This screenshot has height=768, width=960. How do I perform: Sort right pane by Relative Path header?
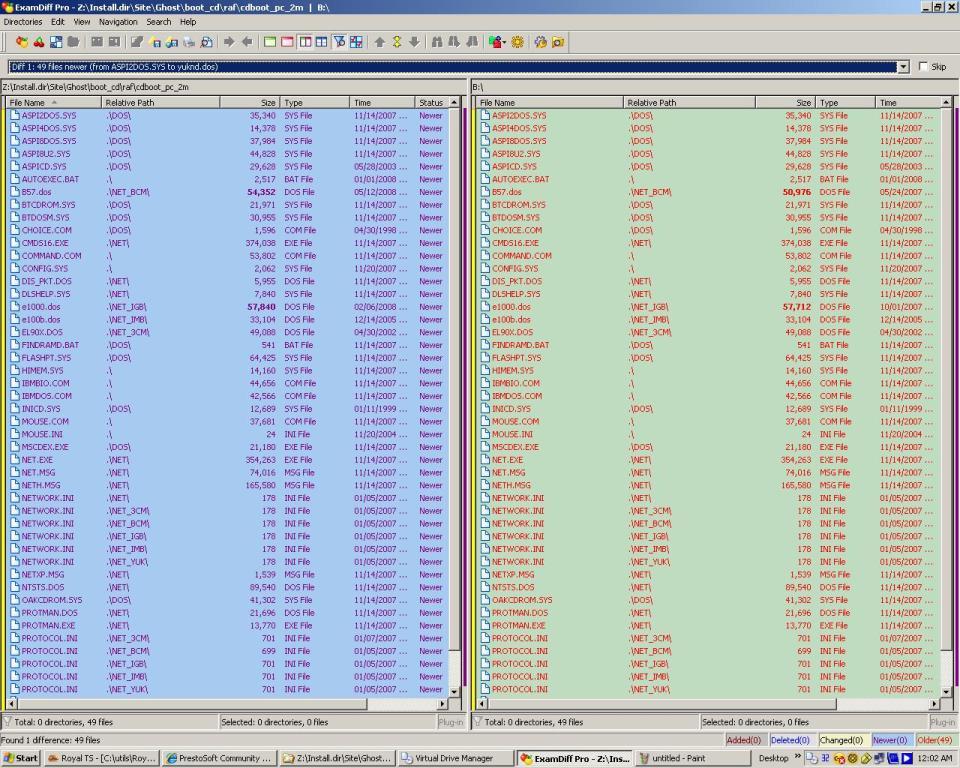pos(689,102)
